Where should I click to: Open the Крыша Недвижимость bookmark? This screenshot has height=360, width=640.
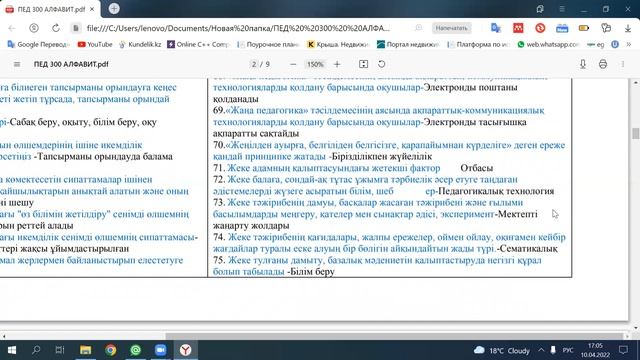(338, 44)
